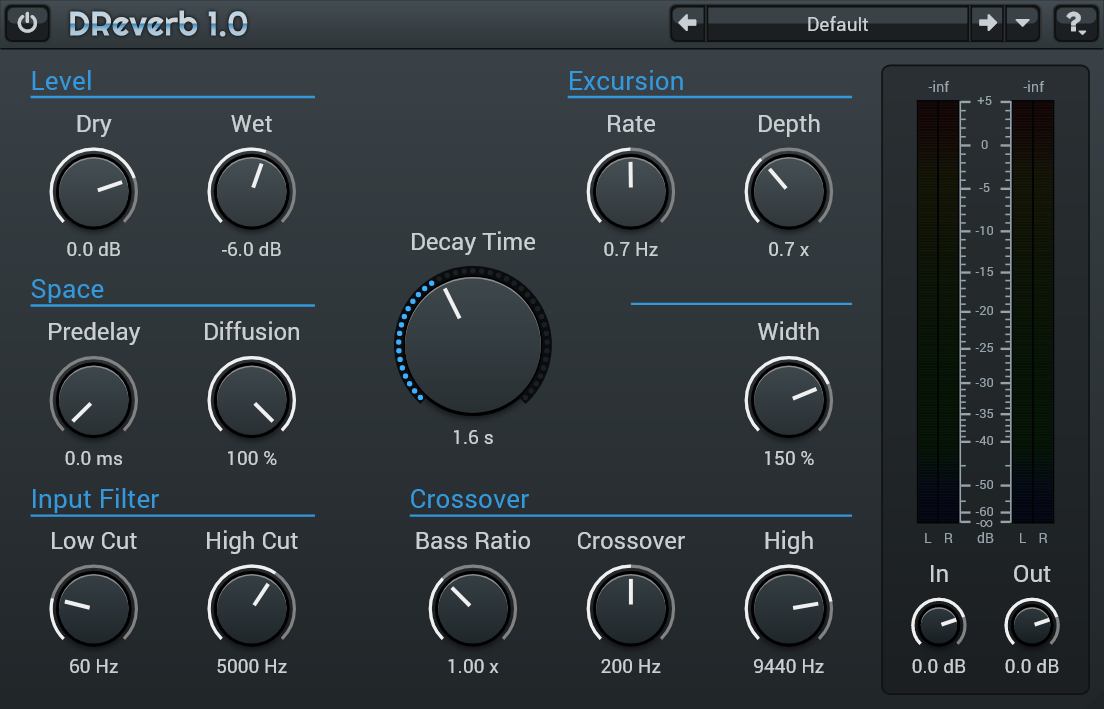The width and height of the screenshot is (1104, 709).
Task: Click the Out gain knob
Action: (1031, 625)
